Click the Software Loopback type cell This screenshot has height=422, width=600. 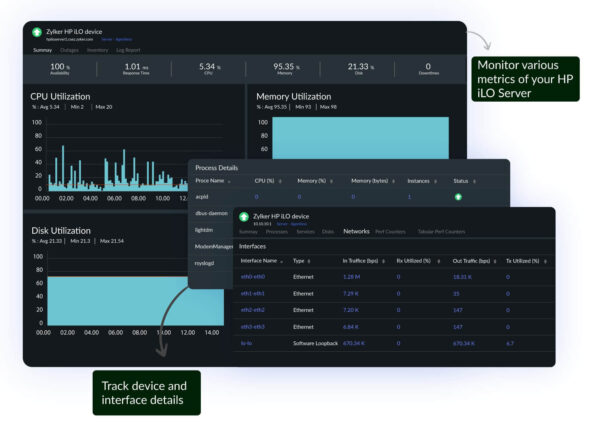(315, 344)
